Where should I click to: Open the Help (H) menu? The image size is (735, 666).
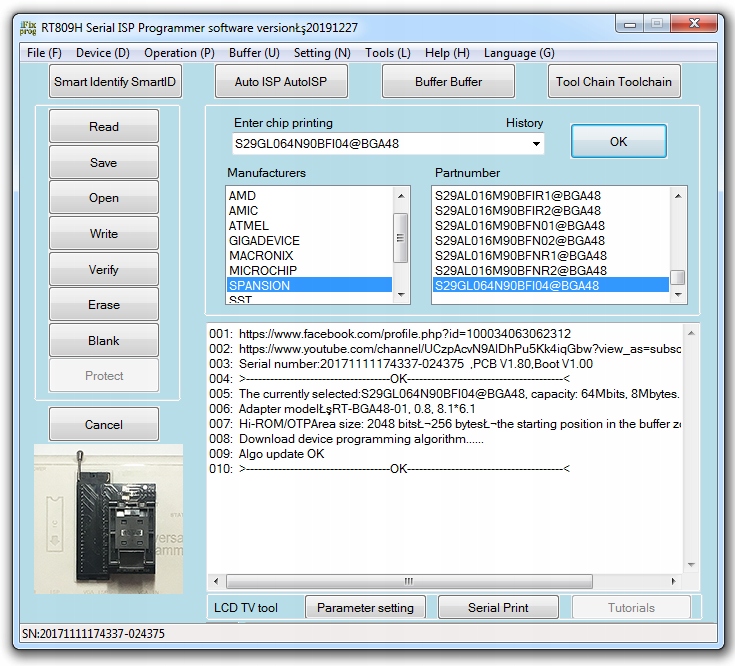[447, 53]
